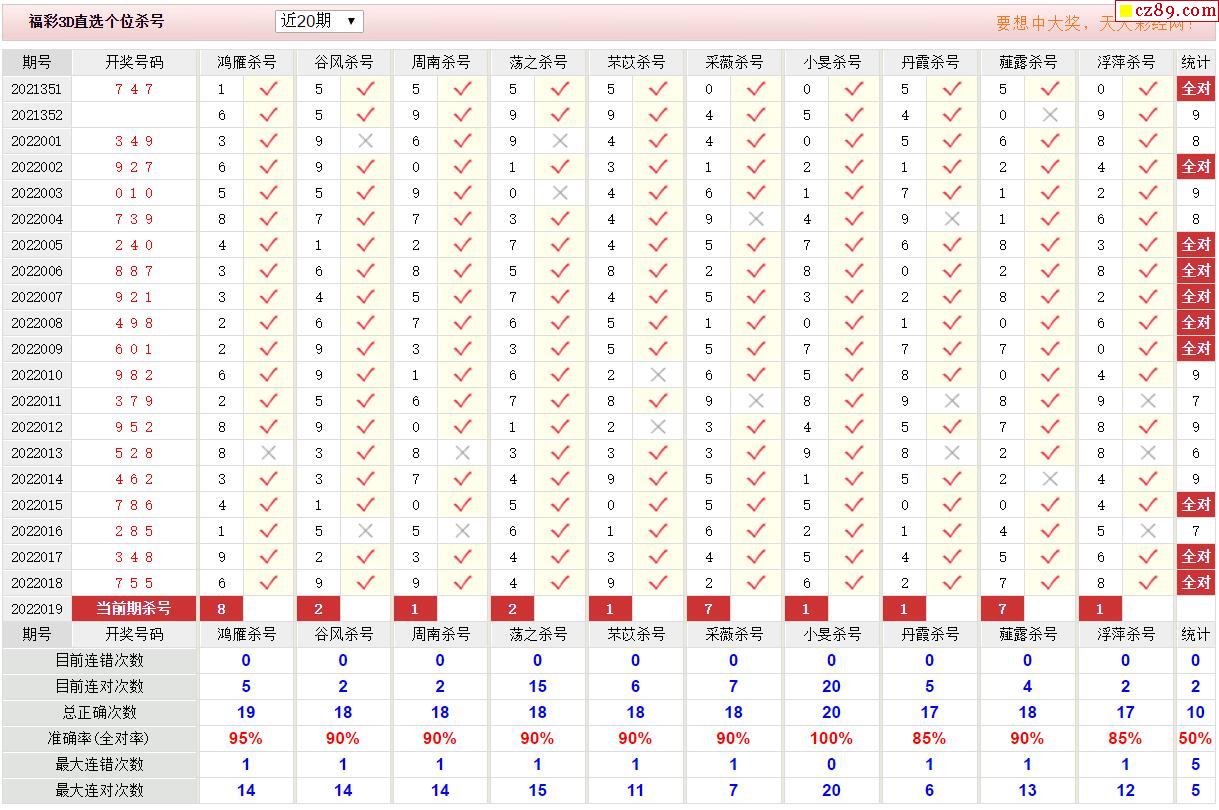
Task: Click the gray cross for 浮萍杀号 in period 2022016
Action: click(x=1147, y=531)
